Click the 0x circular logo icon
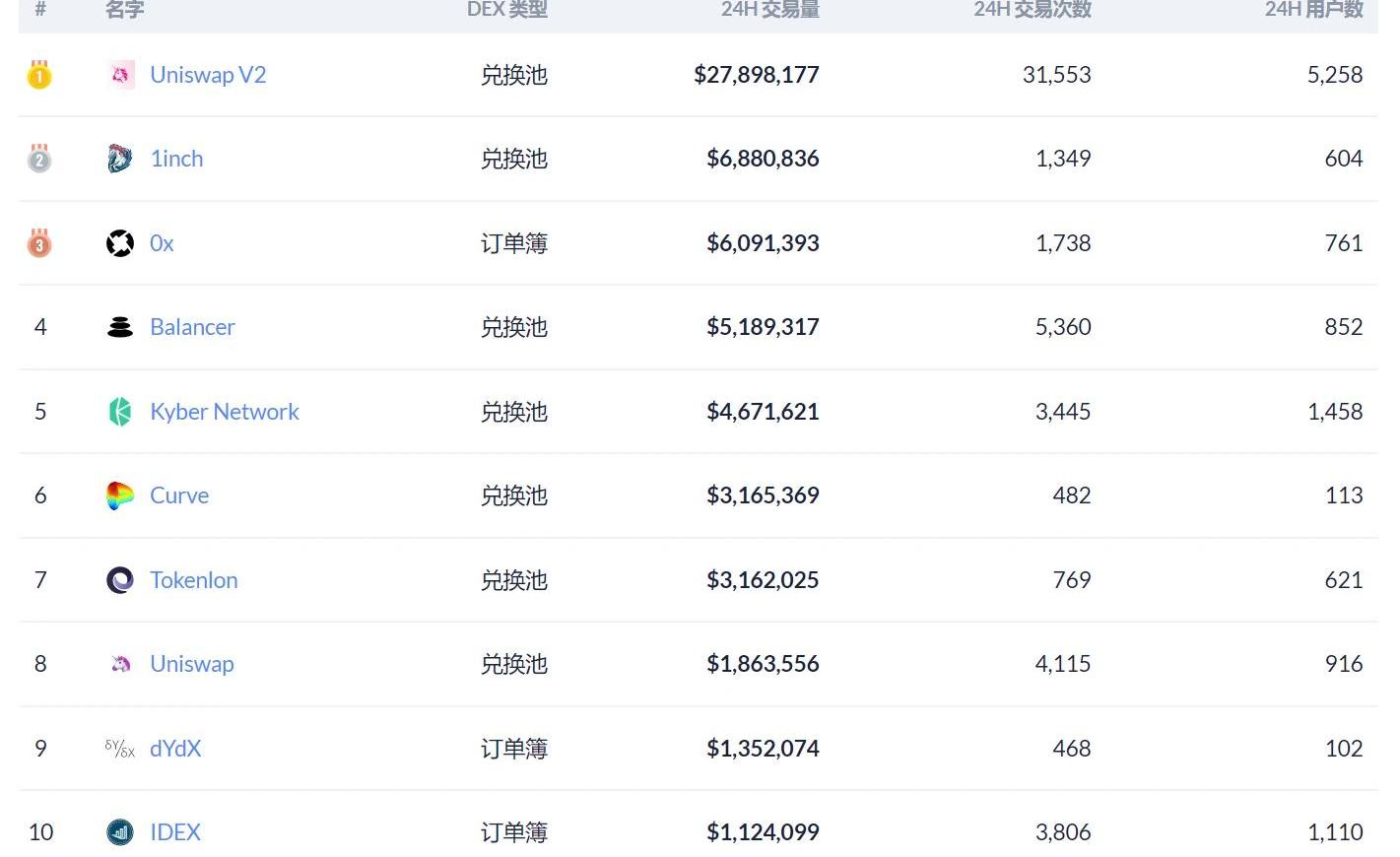1400x857 pixels. click(120, 243)
